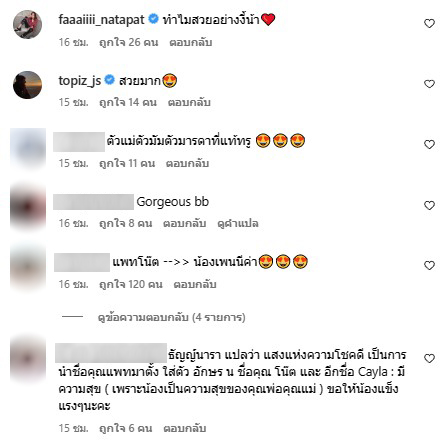The width and height of the screenshot is (446, 448).
Task: Reply to the ธัญญ์นารา explanation comment
Action: point(185,428)
